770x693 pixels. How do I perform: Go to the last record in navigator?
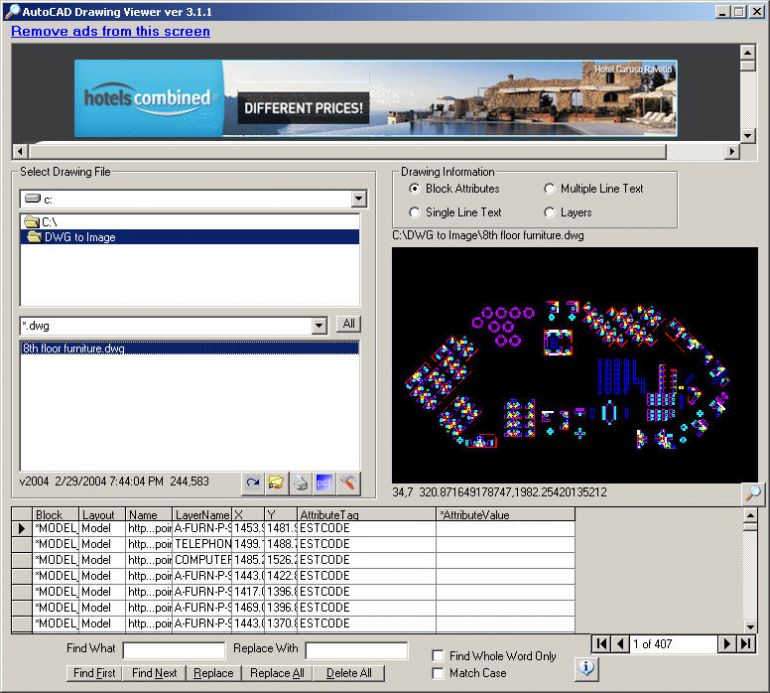[x=746, y=644]
